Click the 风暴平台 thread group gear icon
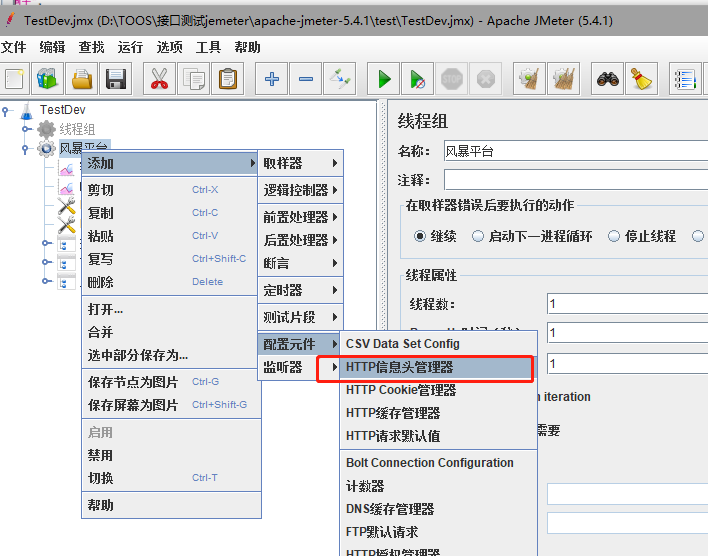 click(x=46, y=148)
